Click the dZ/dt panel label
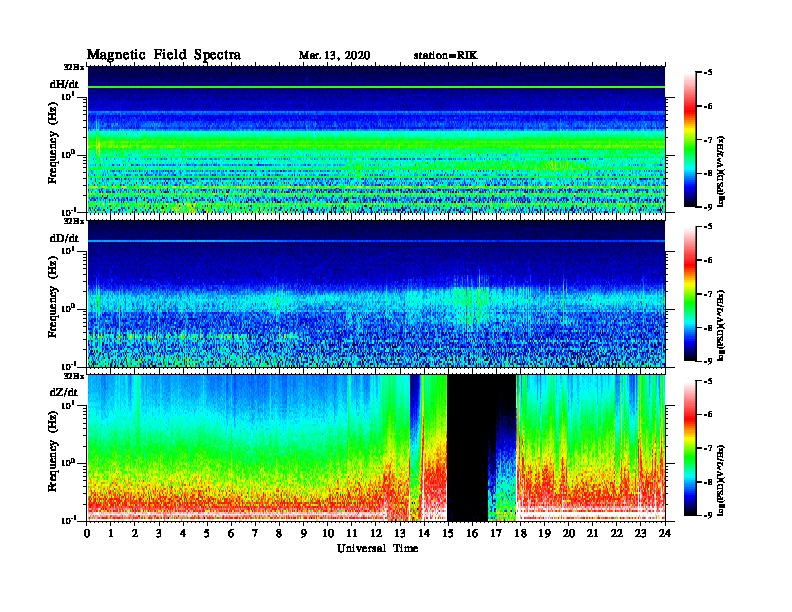The height and width of the screenshot is (612, 792). click(x=64, y=392)
